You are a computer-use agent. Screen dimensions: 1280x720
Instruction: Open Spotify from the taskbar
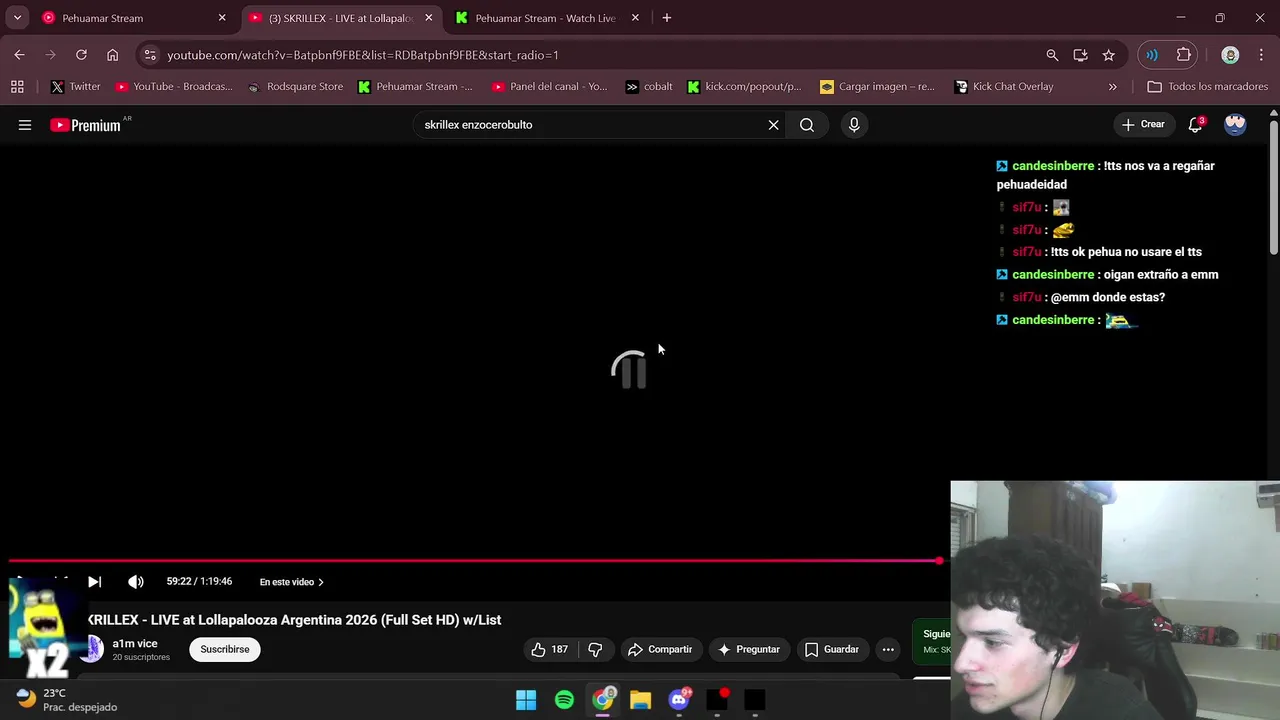coord(564,700)
